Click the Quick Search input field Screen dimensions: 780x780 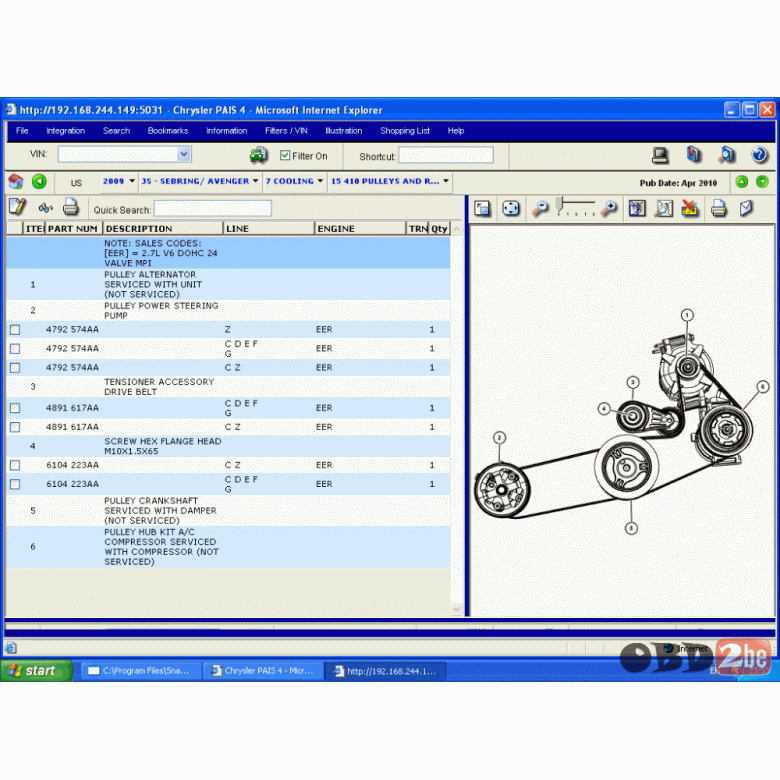pos(212,208)
